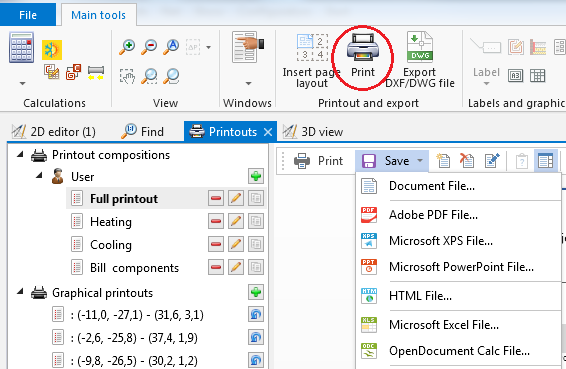Switch to the 2D editor (1) tab
Screen dimensions: 566x369
pos(53,132)
